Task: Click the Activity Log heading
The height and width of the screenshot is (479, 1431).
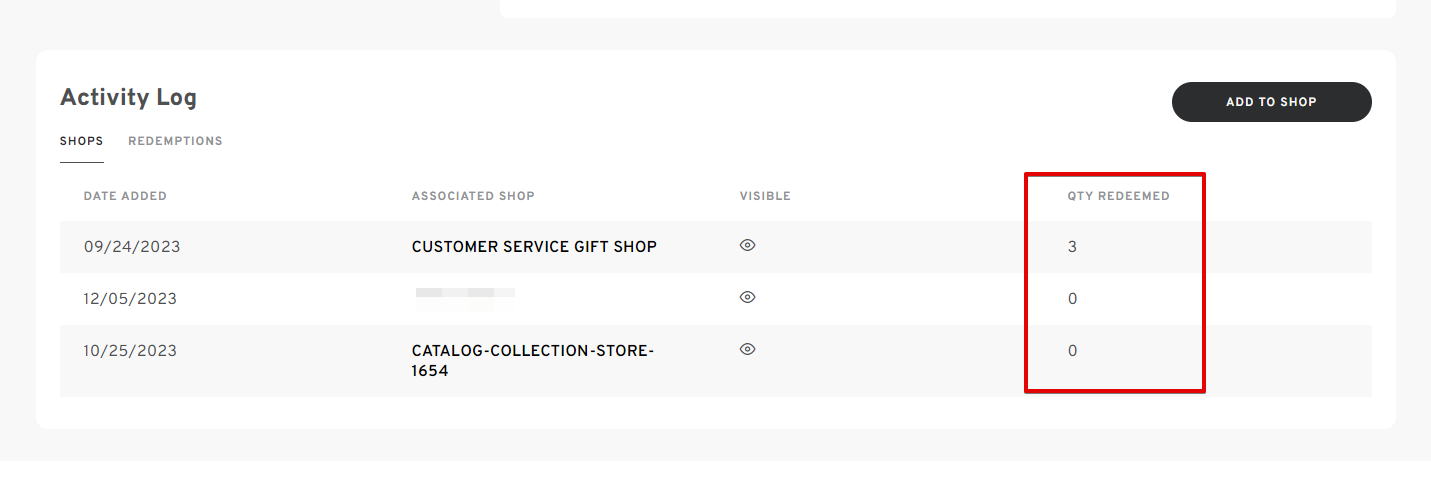Action: click(128, 97)
